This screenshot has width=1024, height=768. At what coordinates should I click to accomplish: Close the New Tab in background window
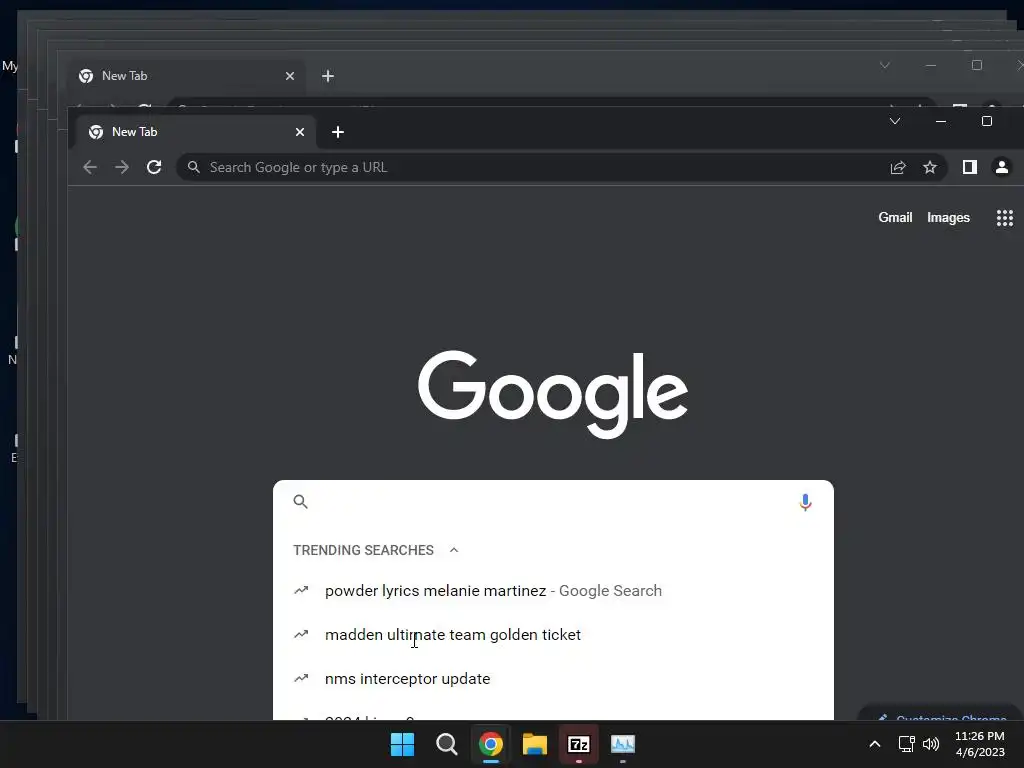[x=290, y=76]
